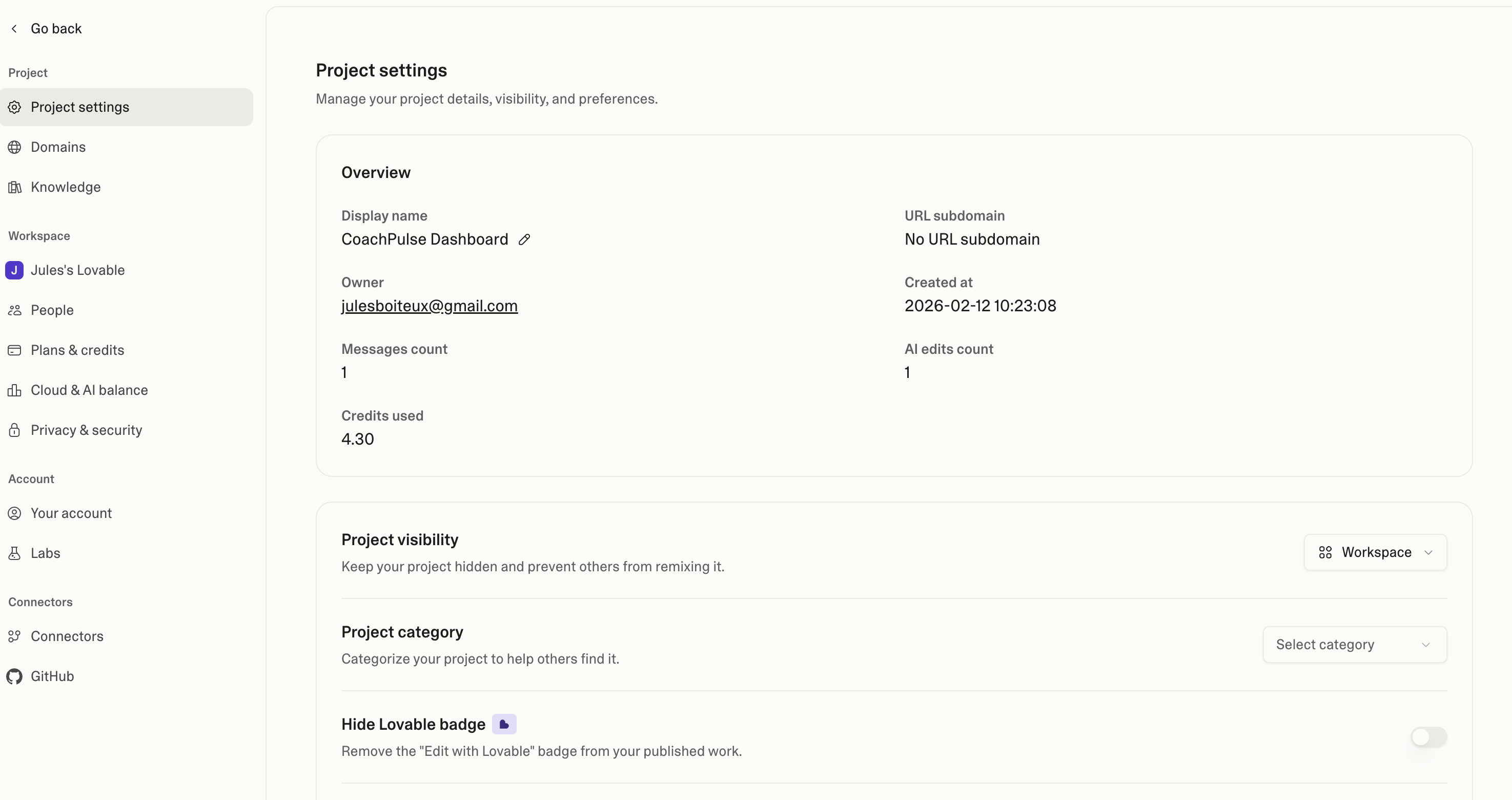Click the Privacy & security lock icon
The image size is (1512, 800).
coord(15,430)
